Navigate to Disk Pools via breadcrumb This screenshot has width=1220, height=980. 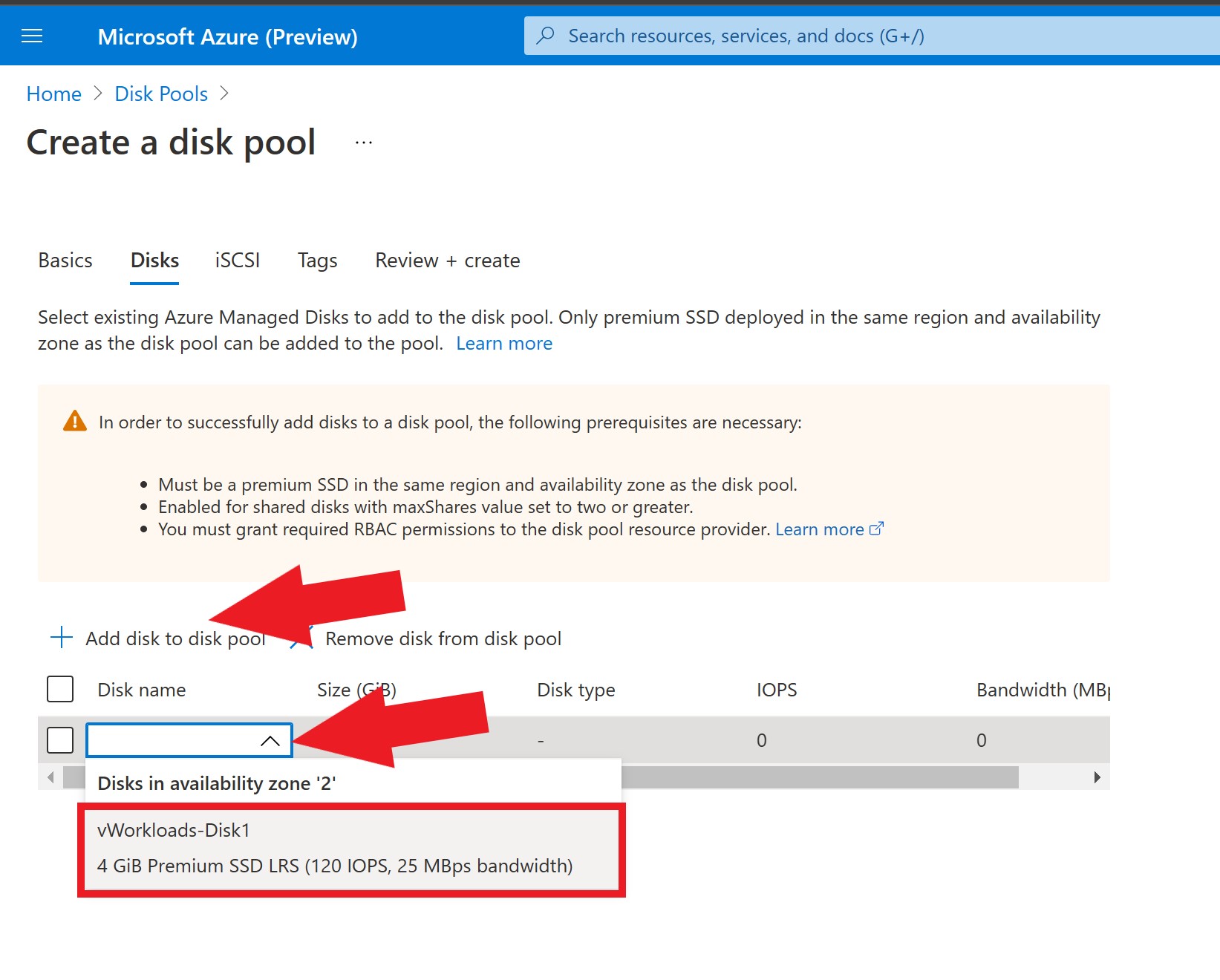pos(160,93)
